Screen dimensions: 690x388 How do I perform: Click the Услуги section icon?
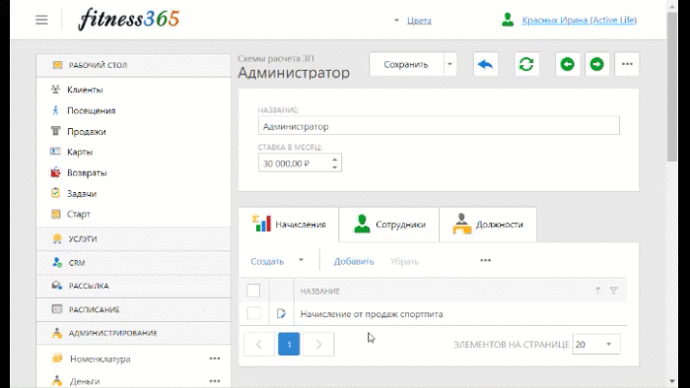click(x=57, y=239)
